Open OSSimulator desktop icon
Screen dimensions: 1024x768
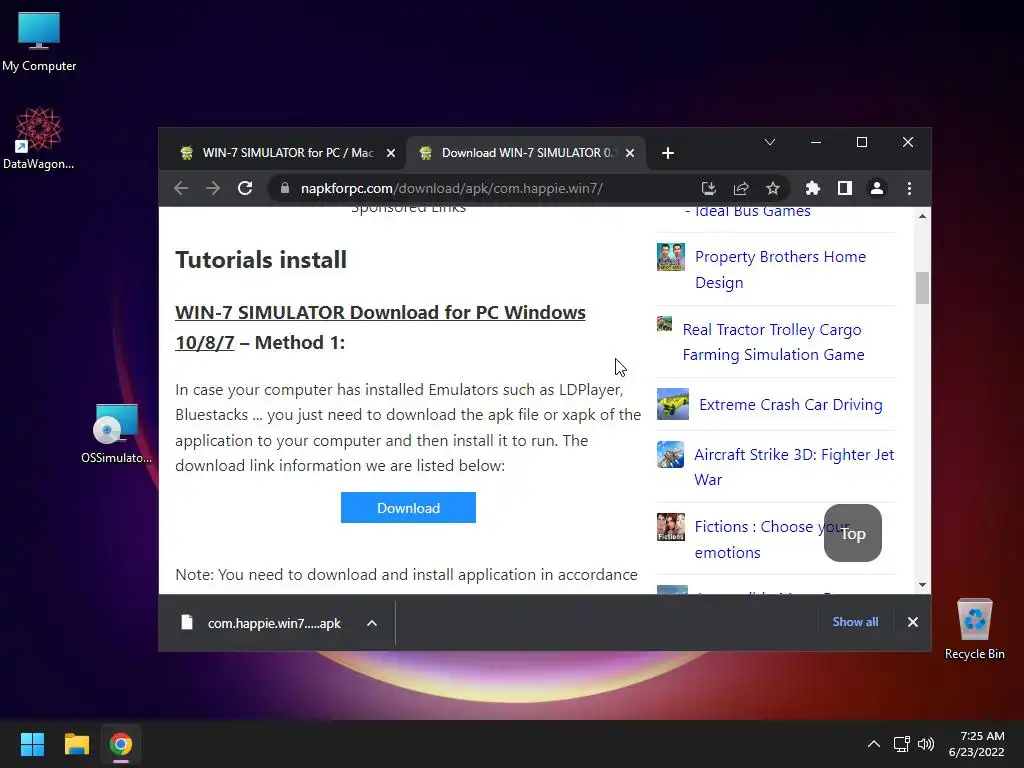tap(116, 434)
